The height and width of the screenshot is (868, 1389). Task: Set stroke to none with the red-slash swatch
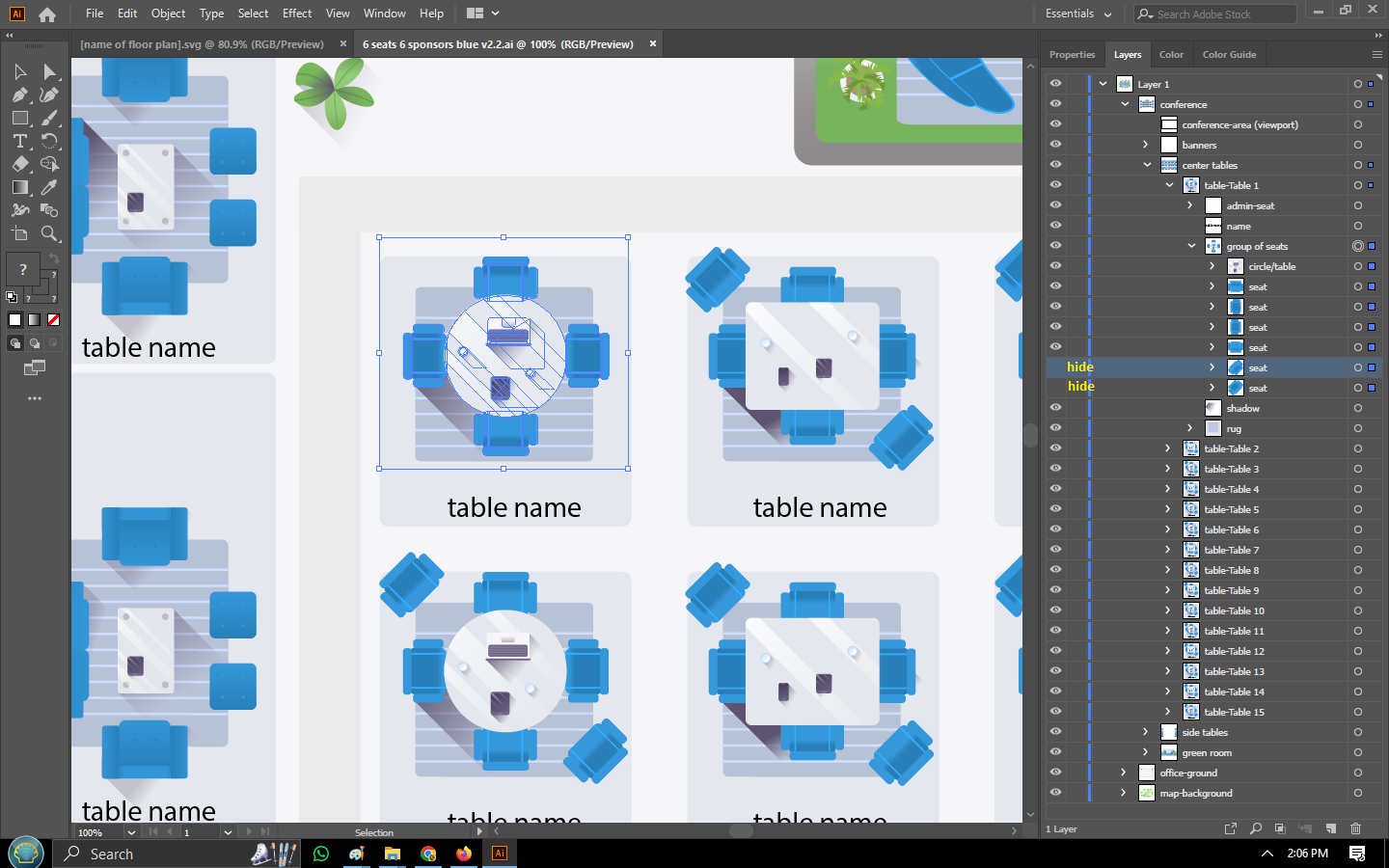54,319
